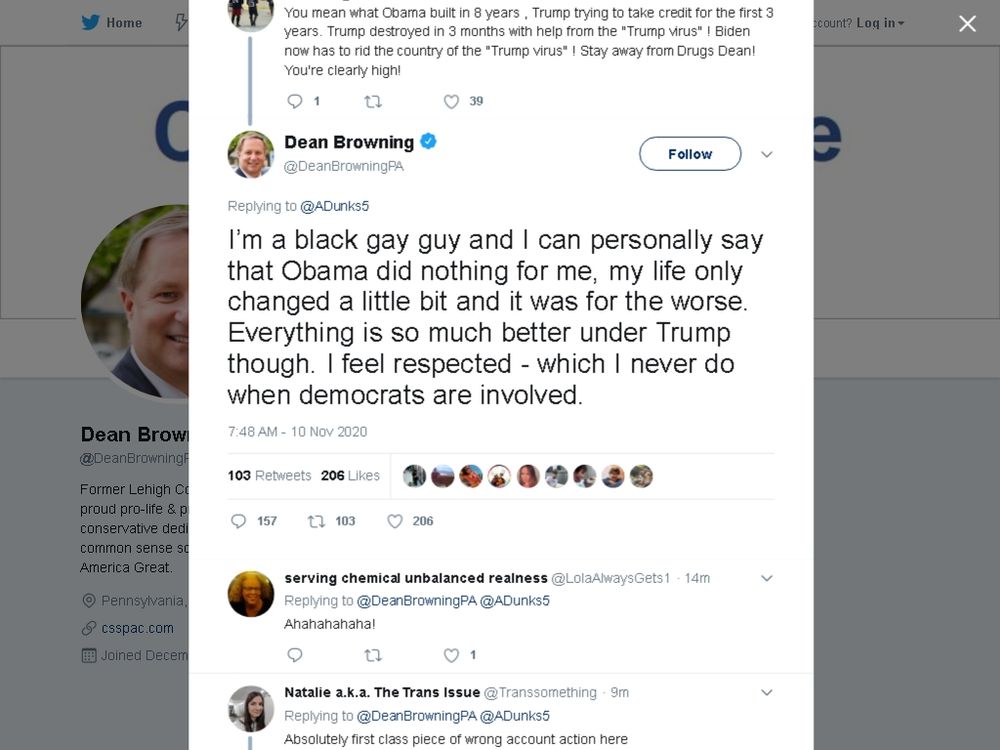Reply to Dean Browning's tweet
This screenshot has height=750, width=1000.
tap(238, 521)
